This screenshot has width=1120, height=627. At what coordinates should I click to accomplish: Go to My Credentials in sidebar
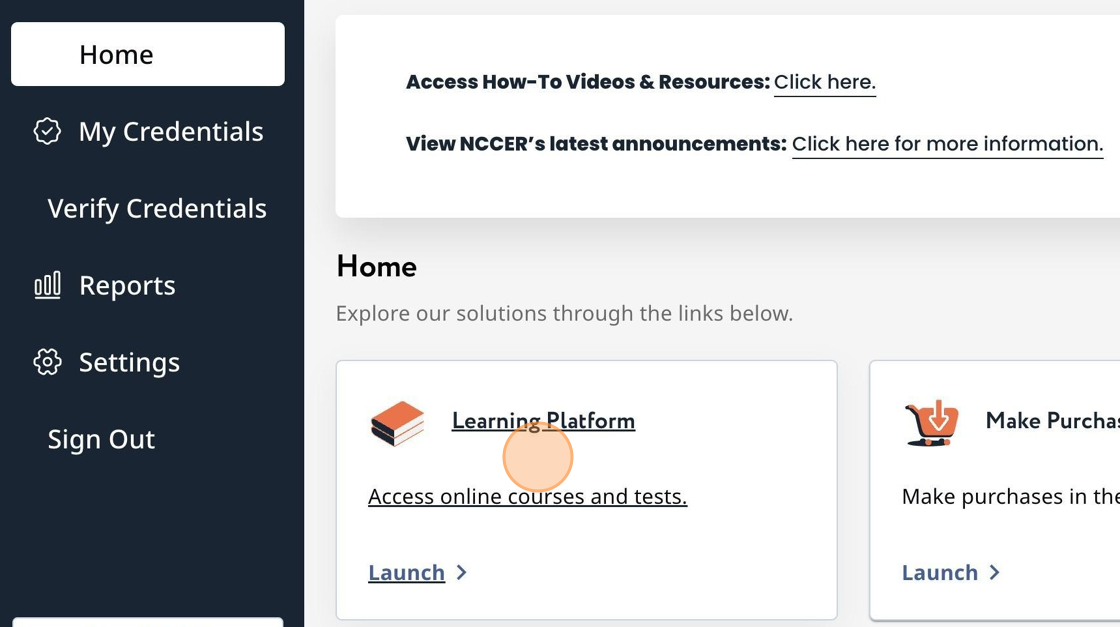(171, 131)
